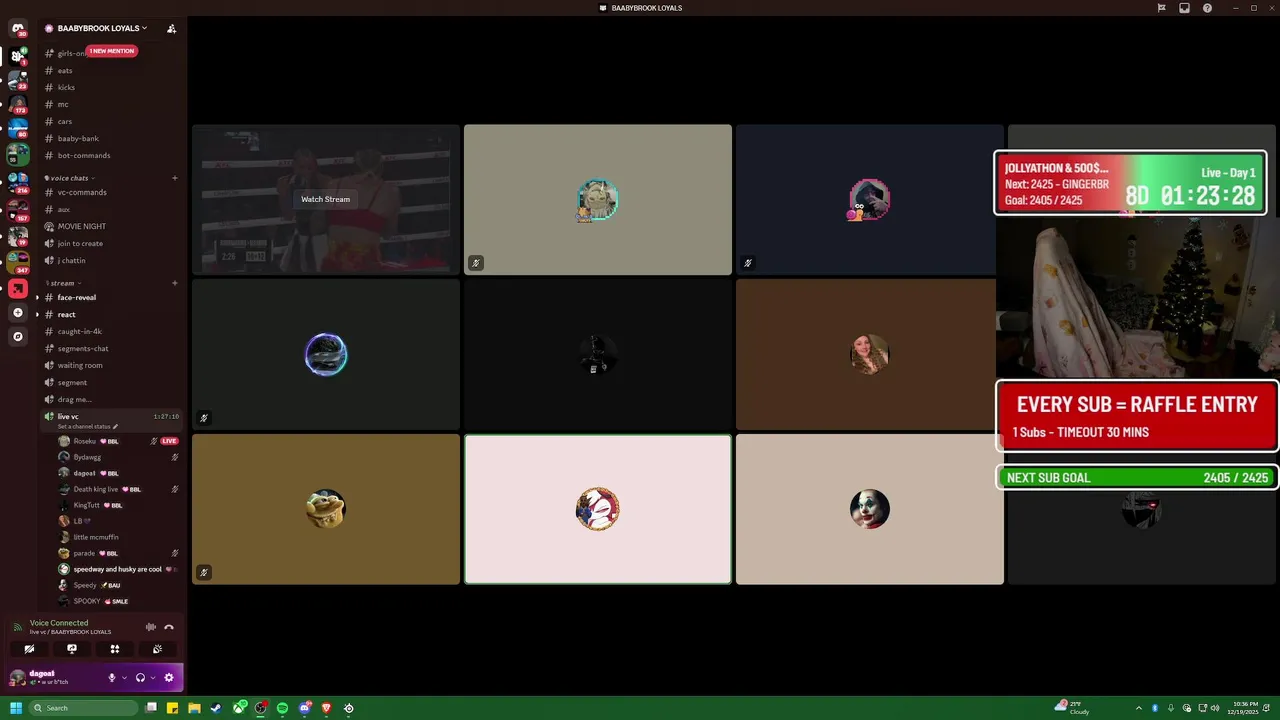Open User Settings gear icon
This screenshot has width=1280, height=720.
tap(168, 677)
